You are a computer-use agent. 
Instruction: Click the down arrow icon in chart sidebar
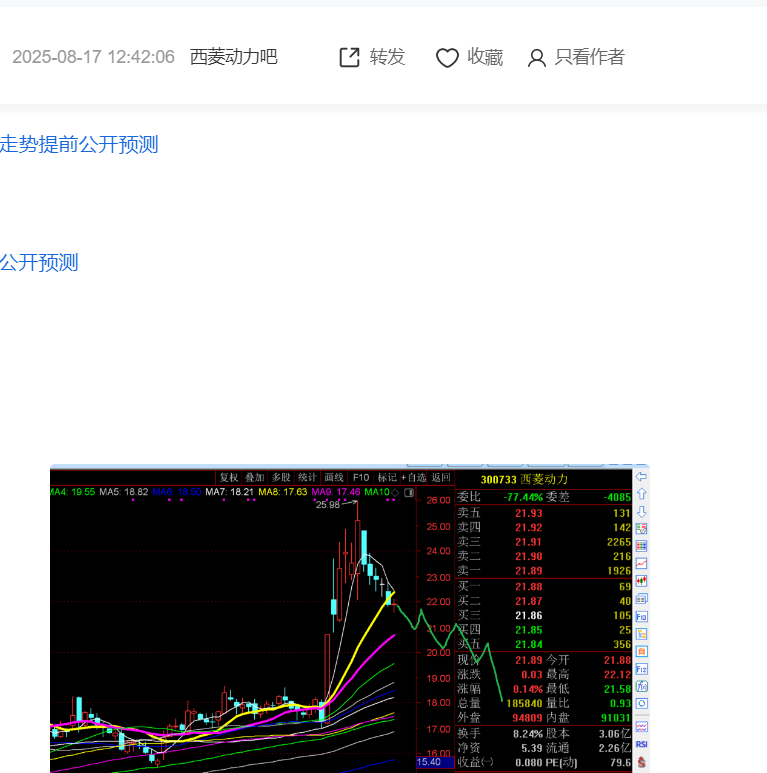coord(641,511)
